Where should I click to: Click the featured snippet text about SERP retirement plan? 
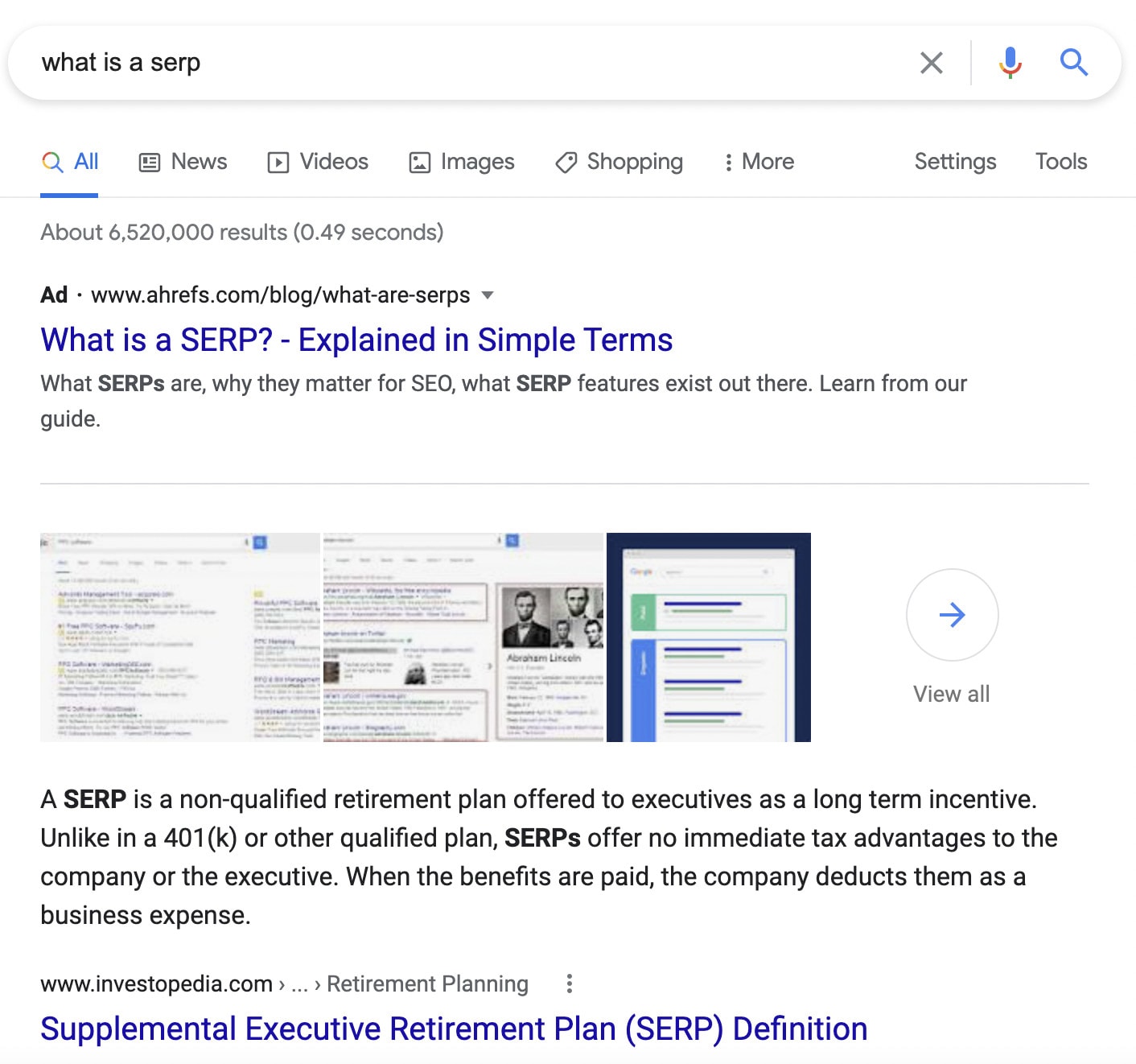point(549,857)
